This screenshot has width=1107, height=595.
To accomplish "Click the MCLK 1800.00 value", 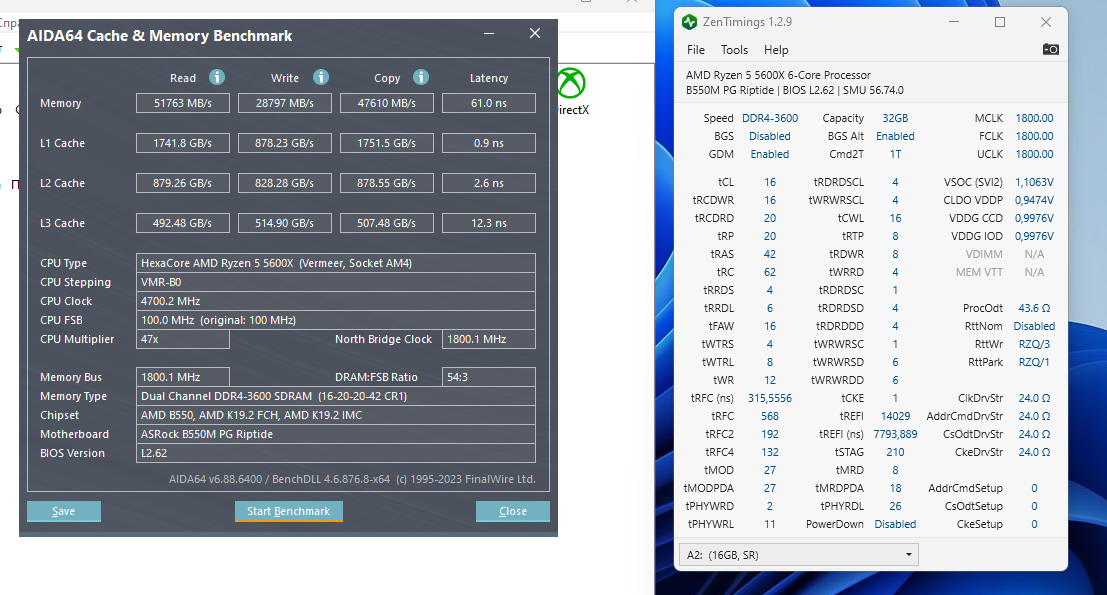I will click(x=1034, y=119).
